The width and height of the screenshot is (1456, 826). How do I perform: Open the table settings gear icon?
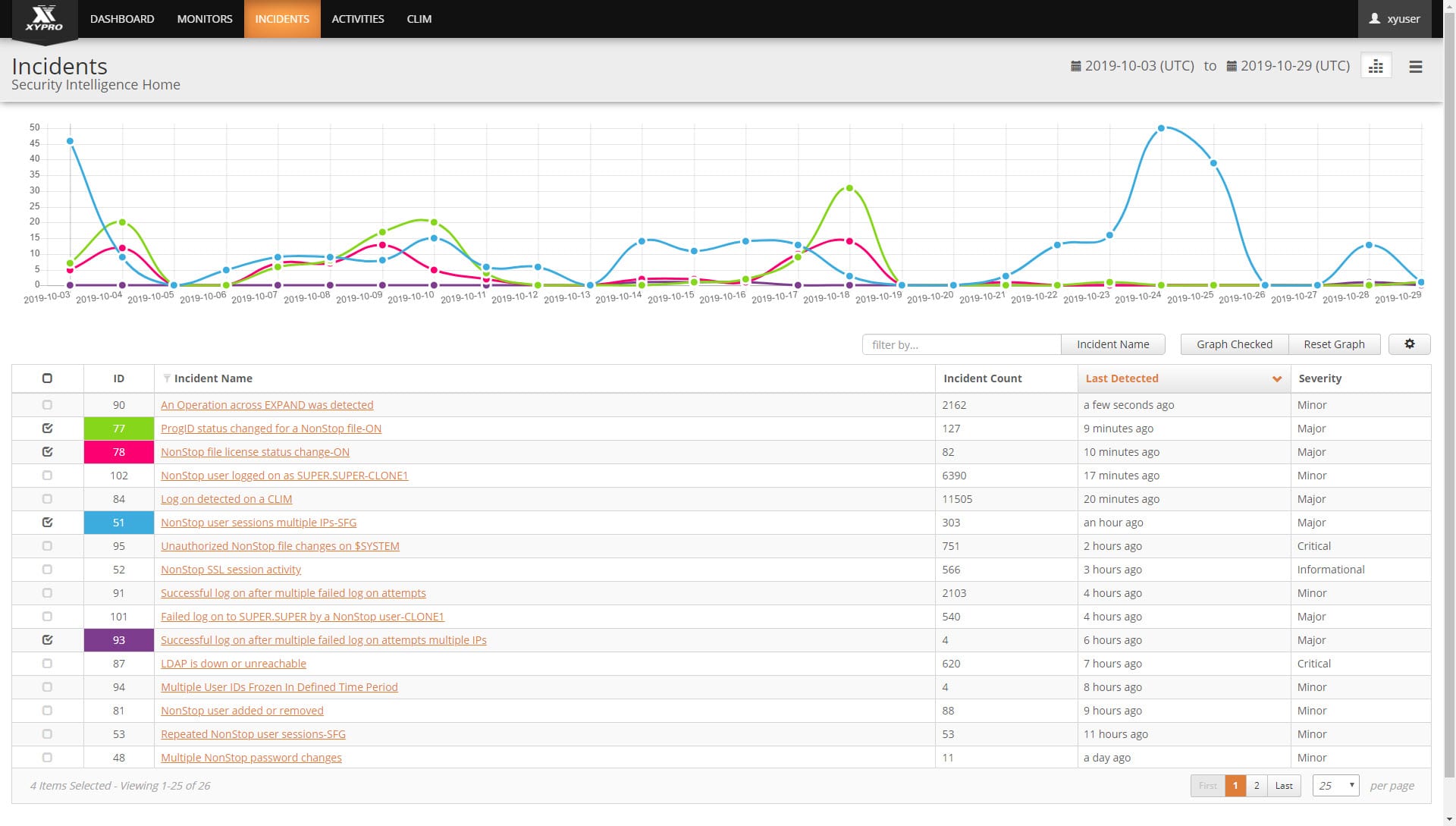(1409, 344)
